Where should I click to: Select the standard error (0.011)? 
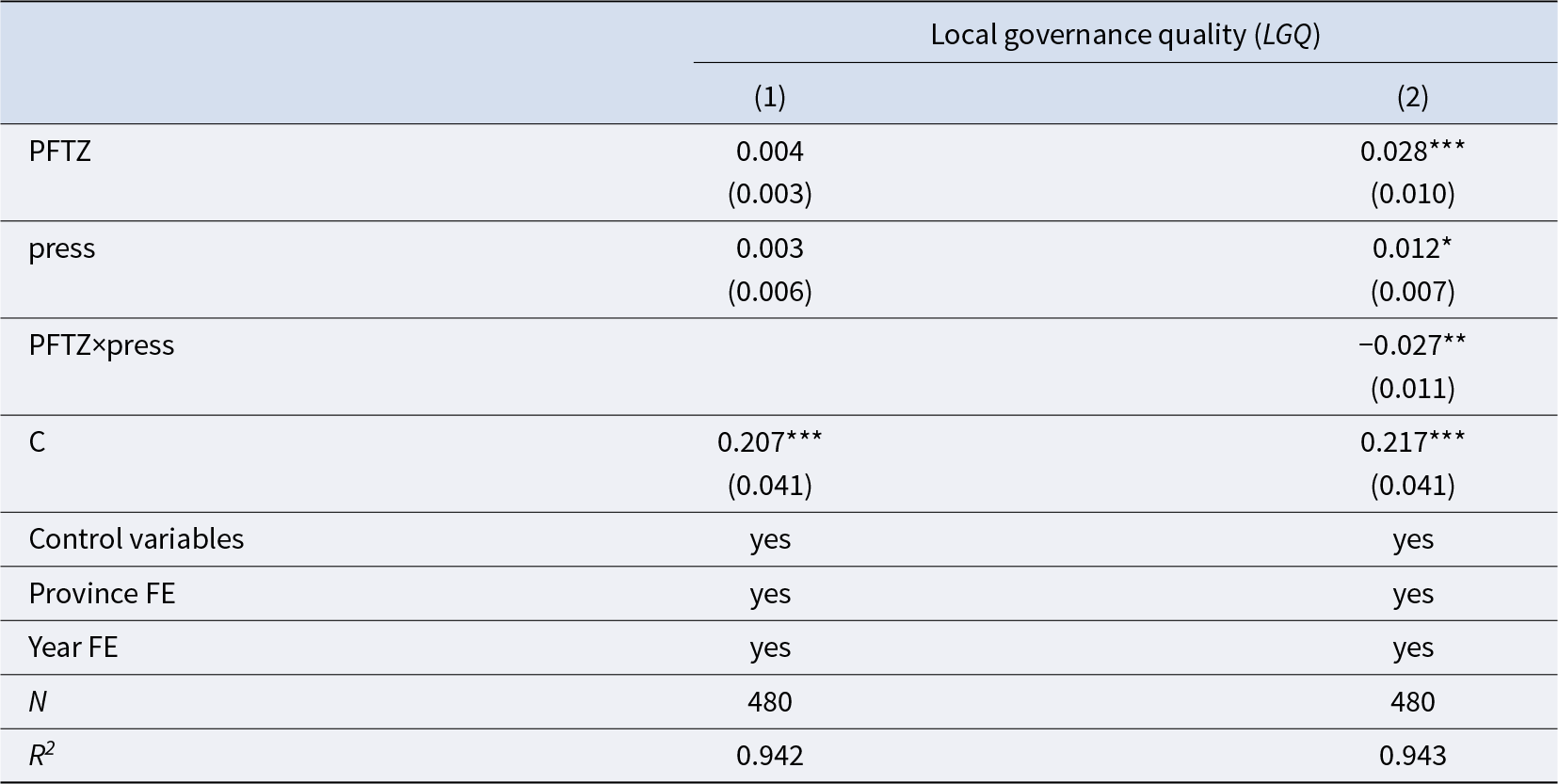pyautogui.click(x=1412, y=388)
